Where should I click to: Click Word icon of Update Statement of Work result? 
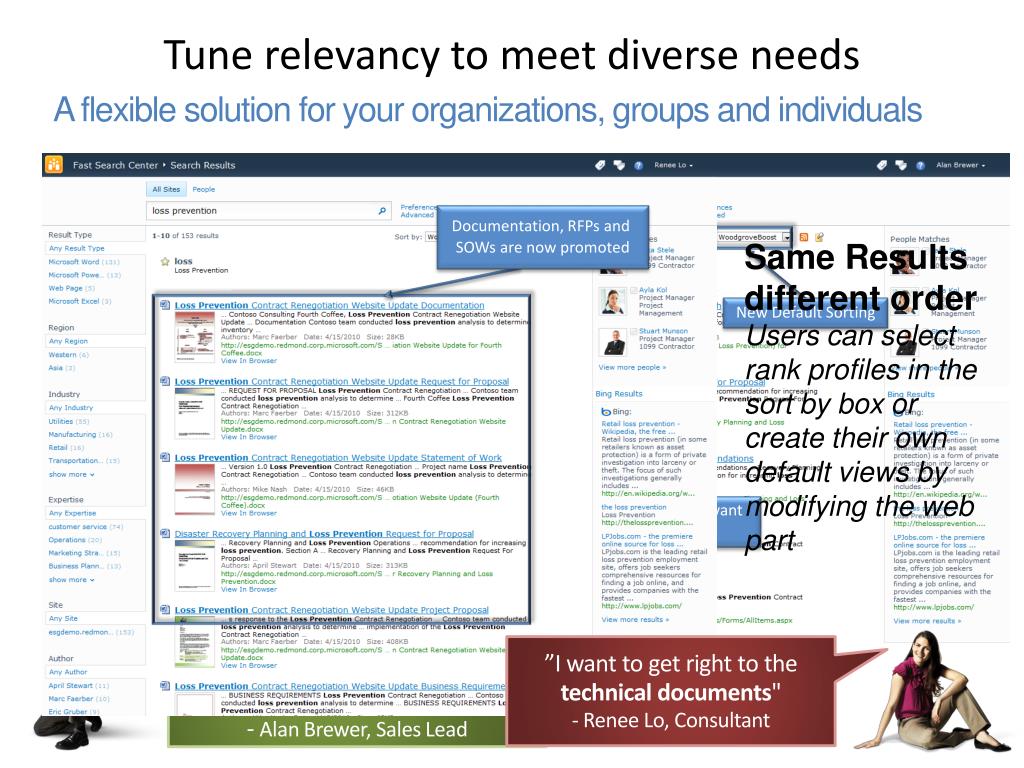tap(165, 457)
